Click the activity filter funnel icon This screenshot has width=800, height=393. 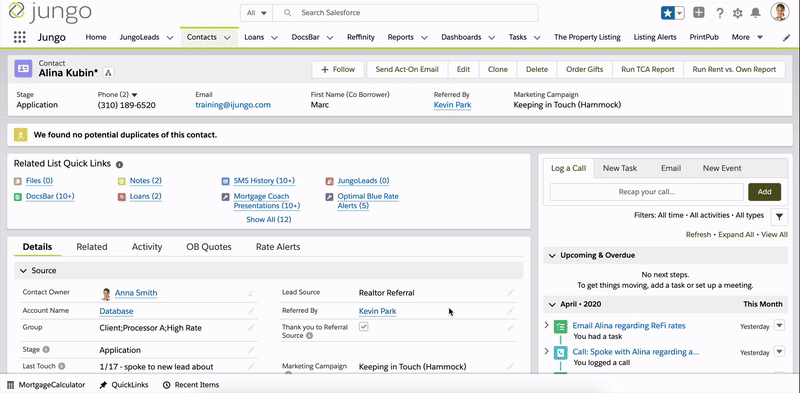779,216
